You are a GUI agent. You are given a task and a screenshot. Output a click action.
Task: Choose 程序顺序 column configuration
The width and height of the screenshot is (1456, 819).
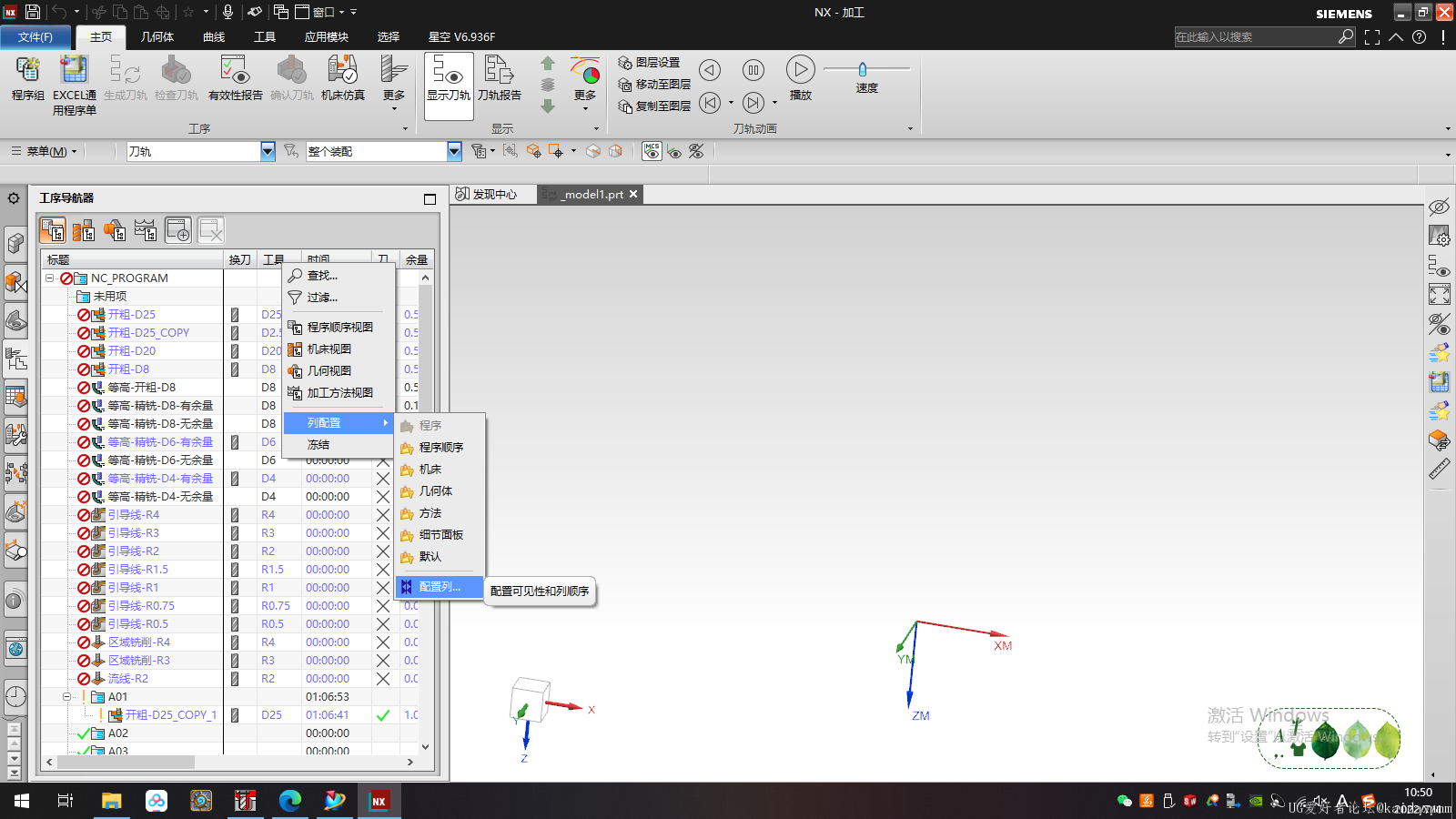click(x=440, y=448)
